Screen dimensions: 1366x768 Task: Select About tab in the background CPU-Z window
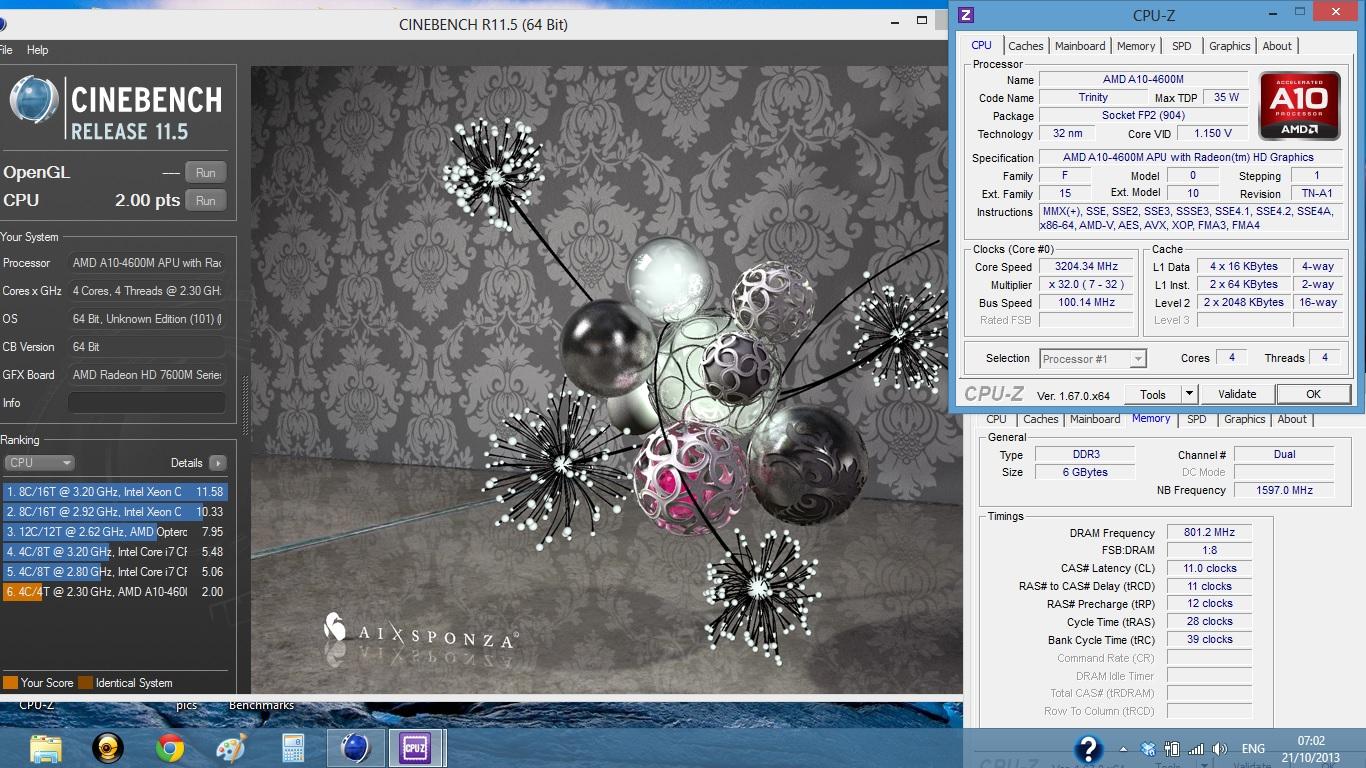coord(1292,420)
